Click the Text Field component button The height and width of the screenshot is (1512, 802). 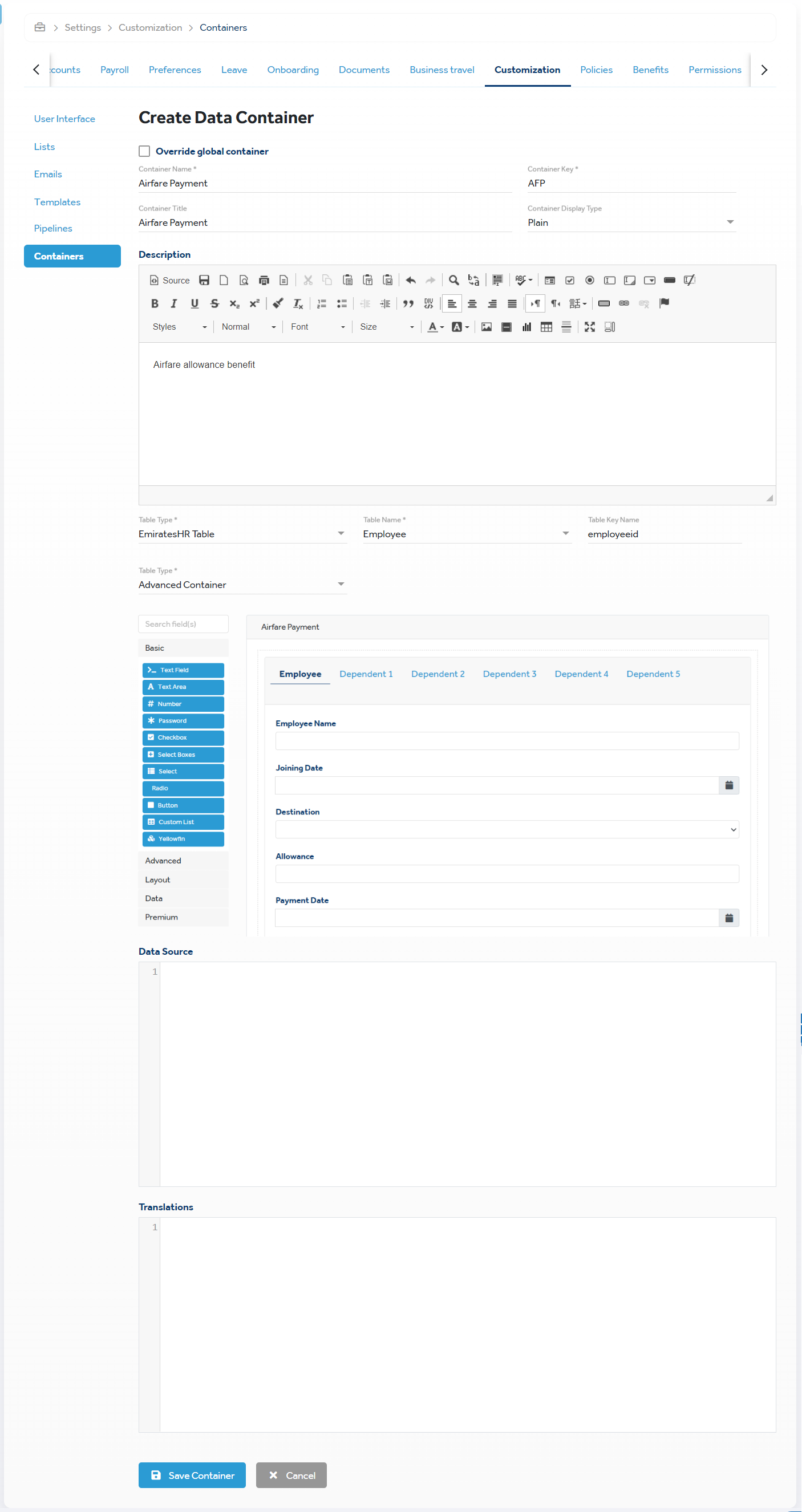click(183, 670)
